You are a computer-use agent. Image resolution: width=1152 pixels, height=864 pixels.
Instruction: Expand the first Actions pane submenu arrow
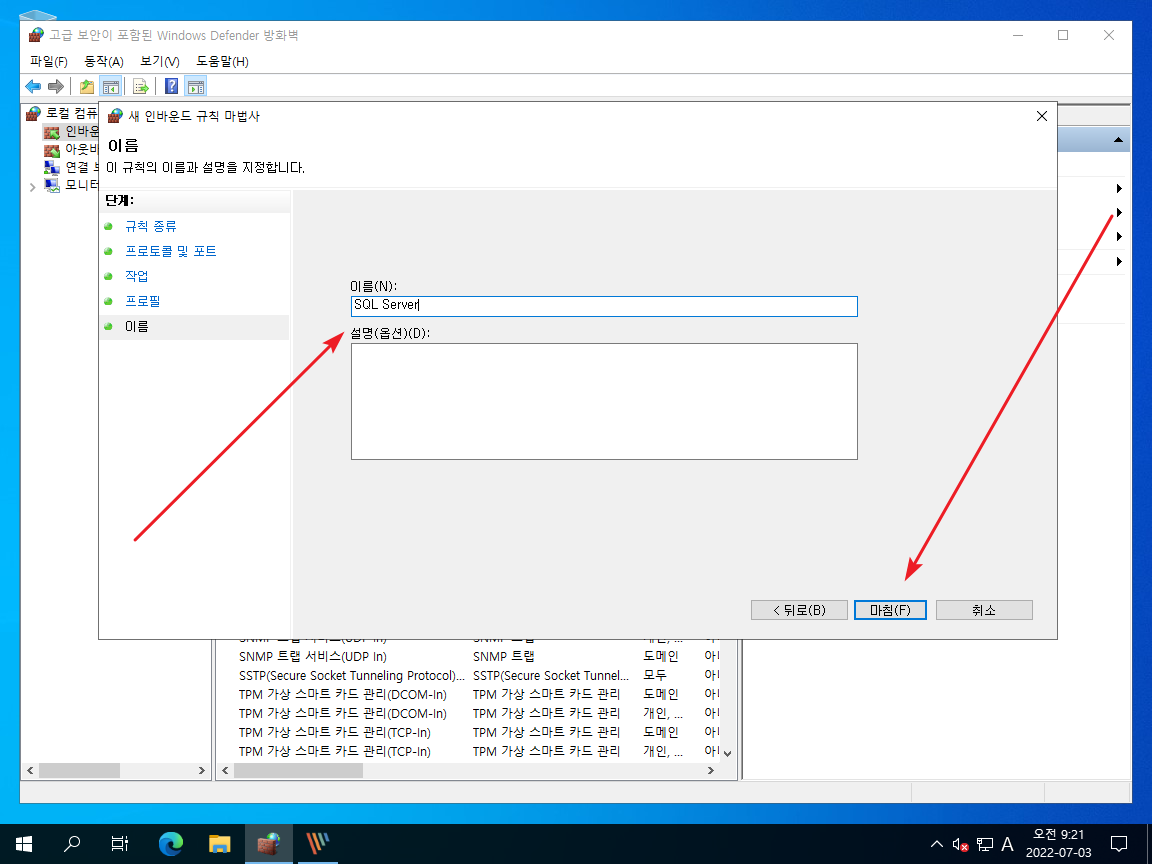[1119, 189]
